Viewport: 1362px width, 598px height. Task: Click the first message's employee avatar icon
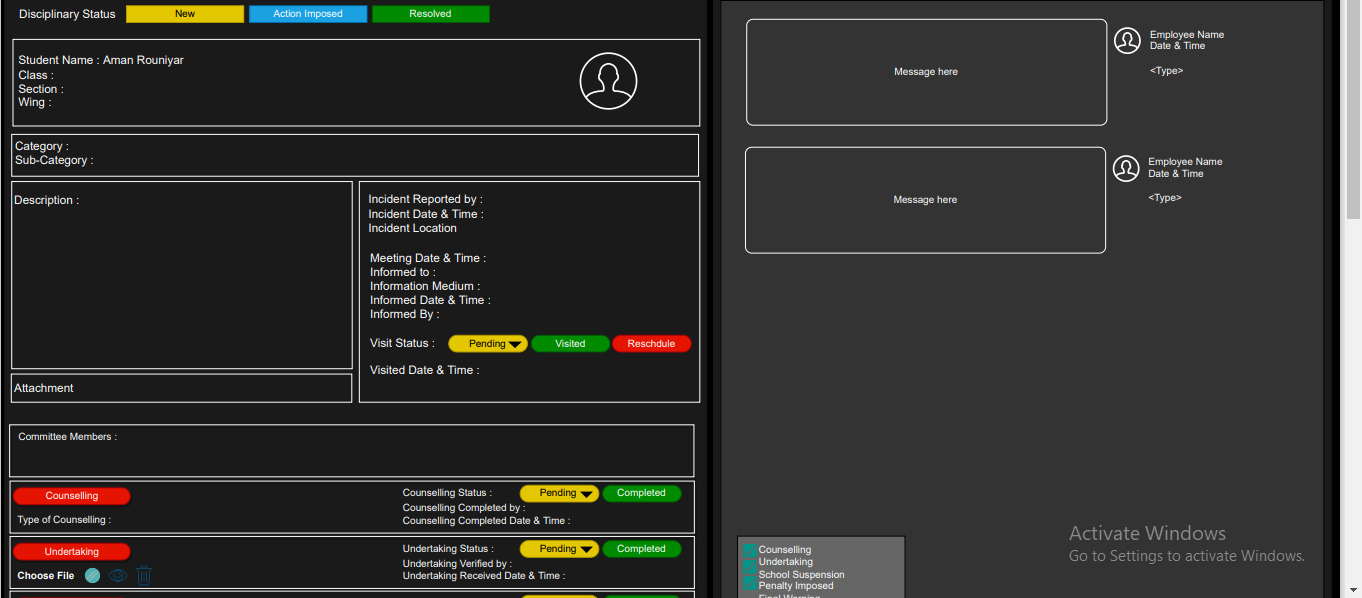click(x=1127, y=41)
